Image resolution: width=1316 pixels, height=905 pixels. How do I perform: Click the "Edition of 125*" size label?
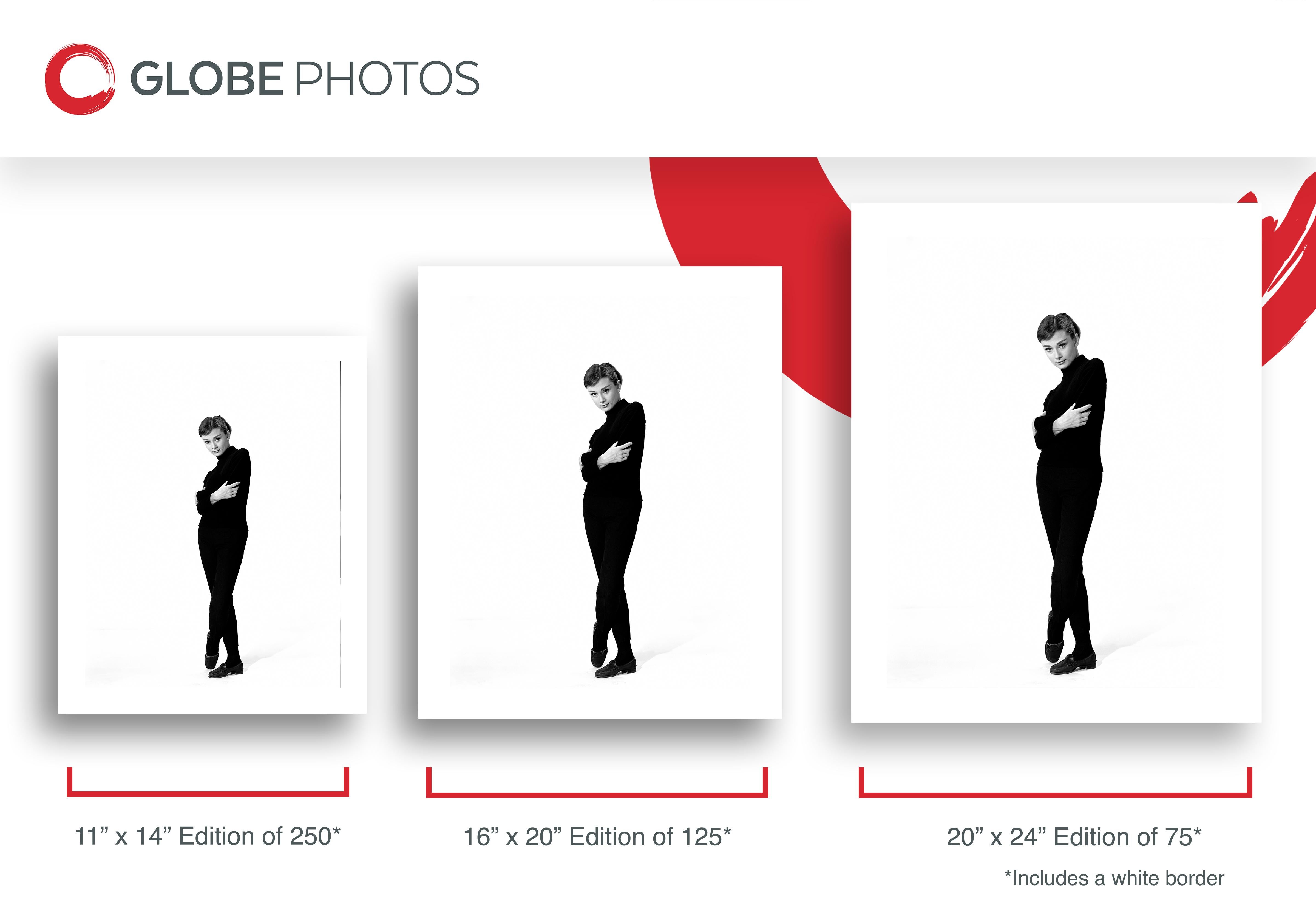[597, 837]
